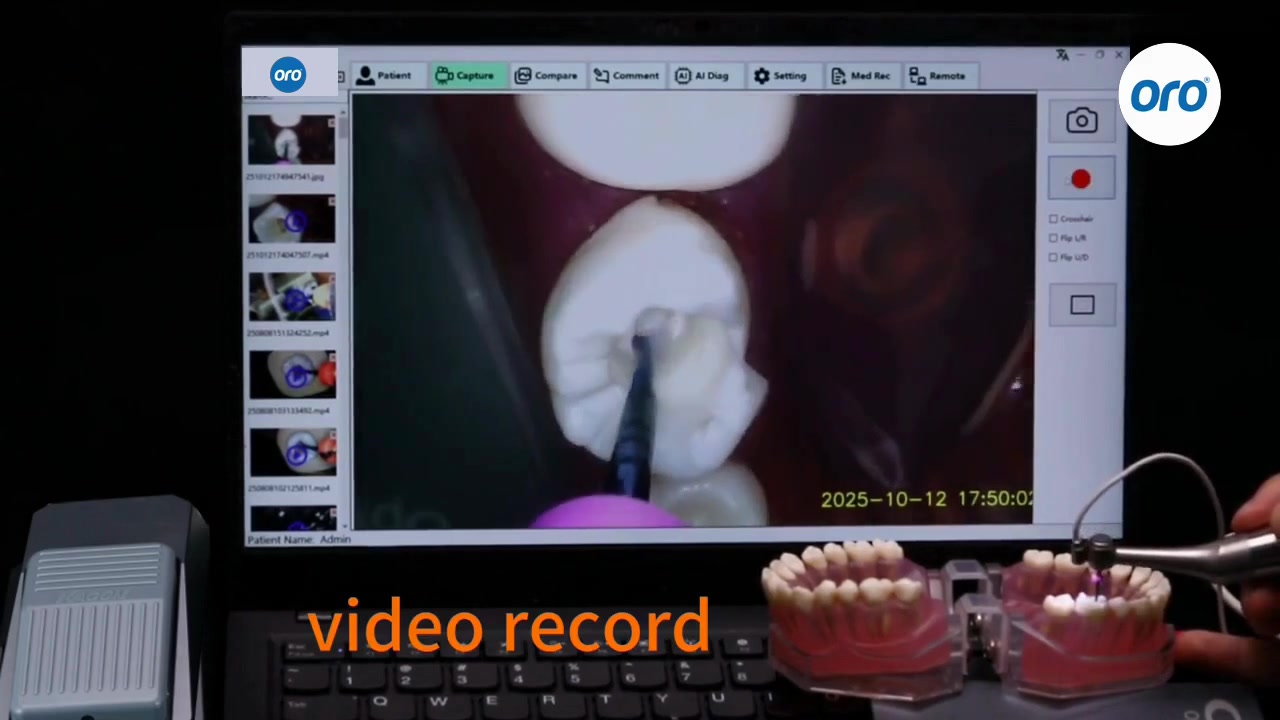The width and height of the screenshot is (1280, 720).
Task: Open video thumbnail above 250808103133492.mp4
Action: (x=291, y=375)
